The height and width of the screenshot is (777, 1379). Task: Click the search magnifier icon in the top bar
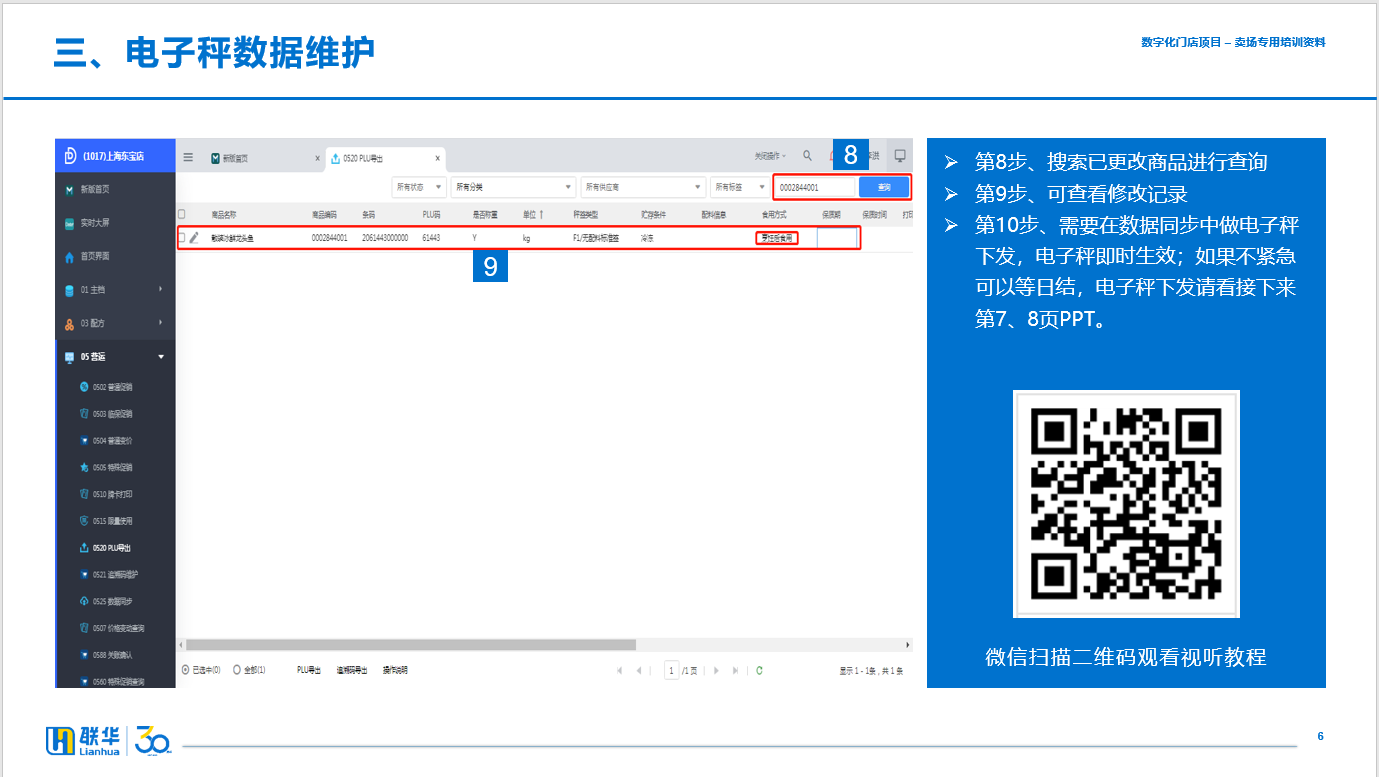click(x=810, y=156)
